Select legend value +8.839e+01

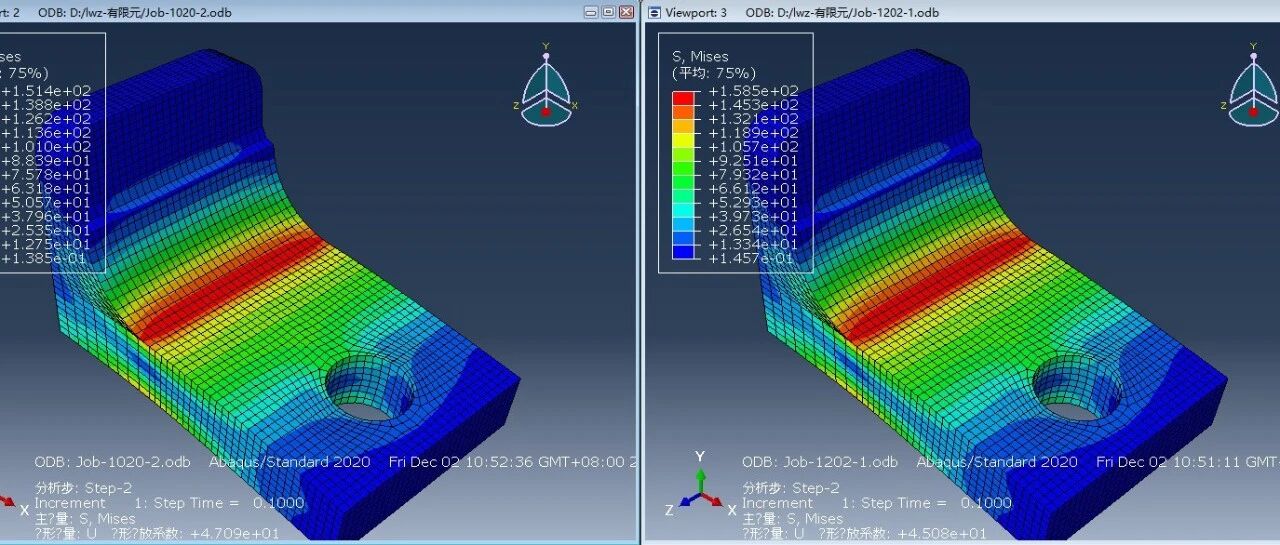(46, 161)
